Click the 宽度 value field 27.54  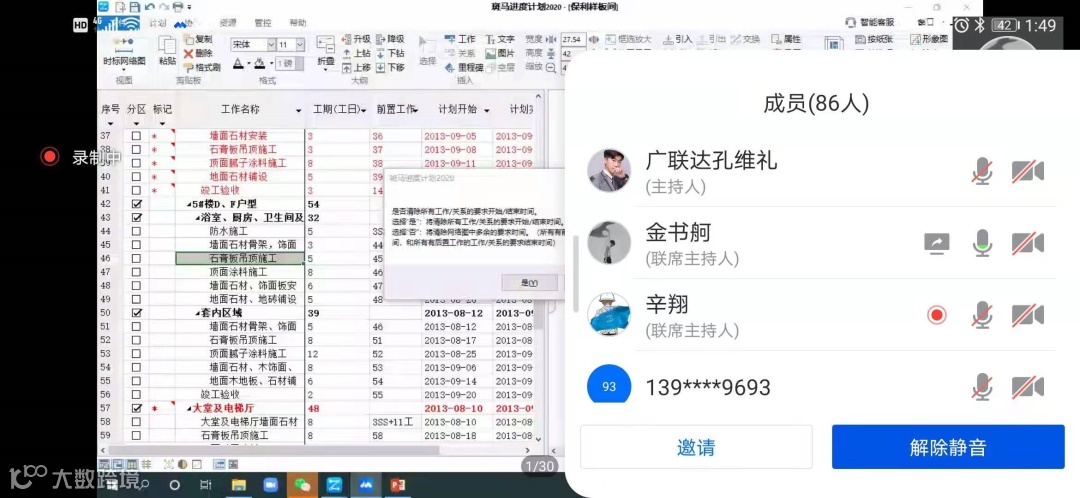pyautogui.click(x=573, y=39)
